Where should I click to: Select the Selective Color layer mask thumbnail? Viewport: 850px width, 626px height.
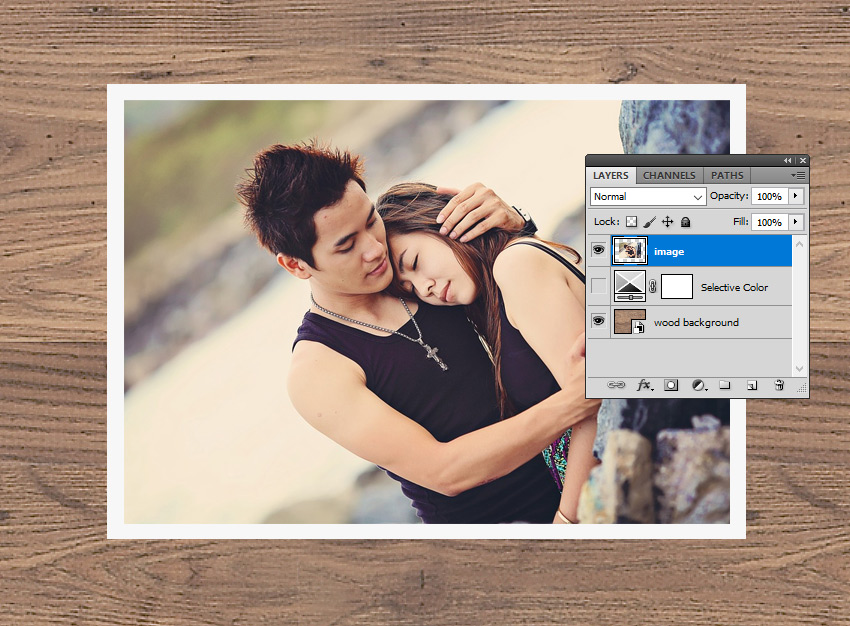(x=677, y=287)
